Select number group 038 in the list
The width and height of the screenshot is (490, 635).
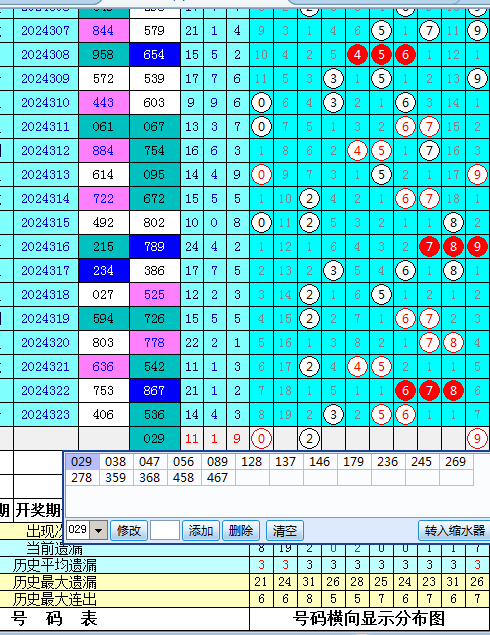[116, 462]
